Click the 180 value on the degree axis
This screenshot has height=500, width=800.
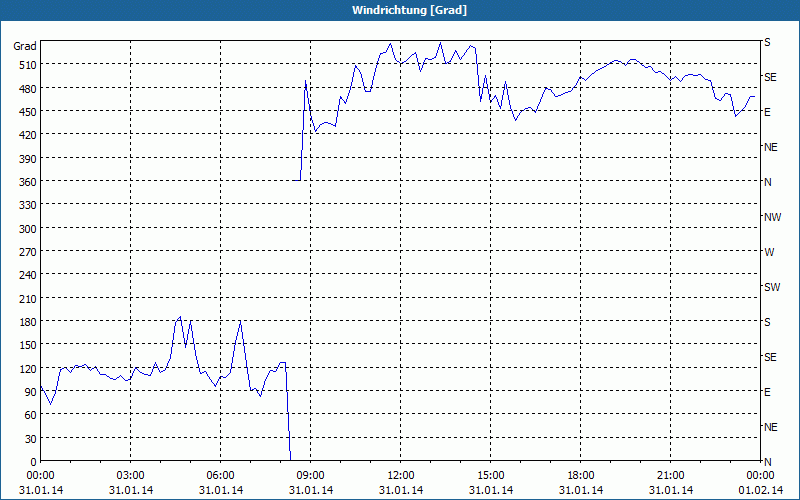[28, 322]
